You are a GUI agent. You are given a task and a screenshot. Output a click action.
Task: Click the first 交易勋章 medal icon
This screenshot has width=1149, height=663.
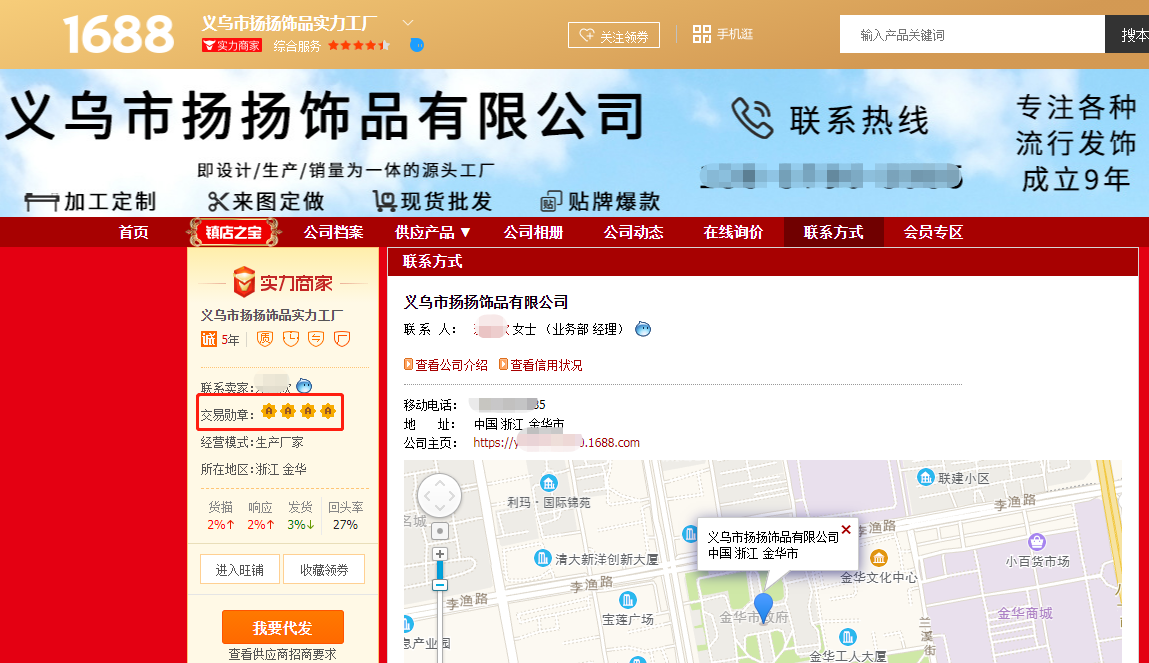(x=269, y=411)
